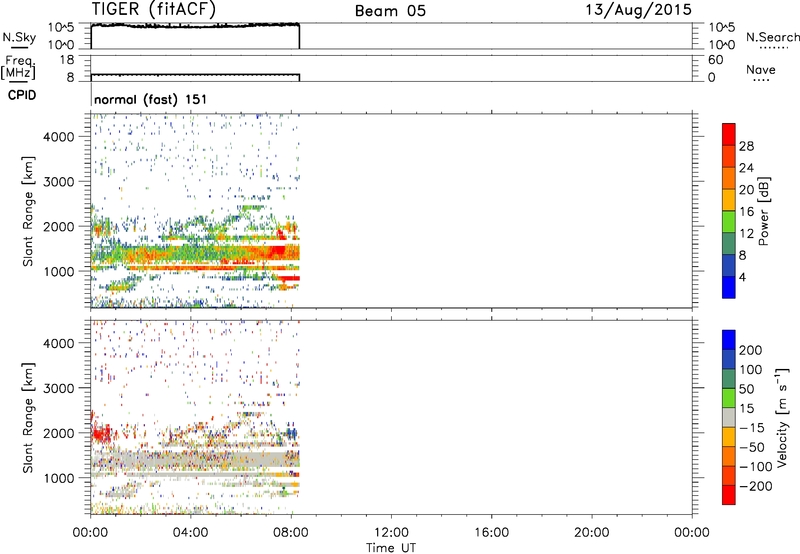The image size is (800, 554).
Task: Click the '16:00' time axis tick label
Action: [x=491, y=533]
